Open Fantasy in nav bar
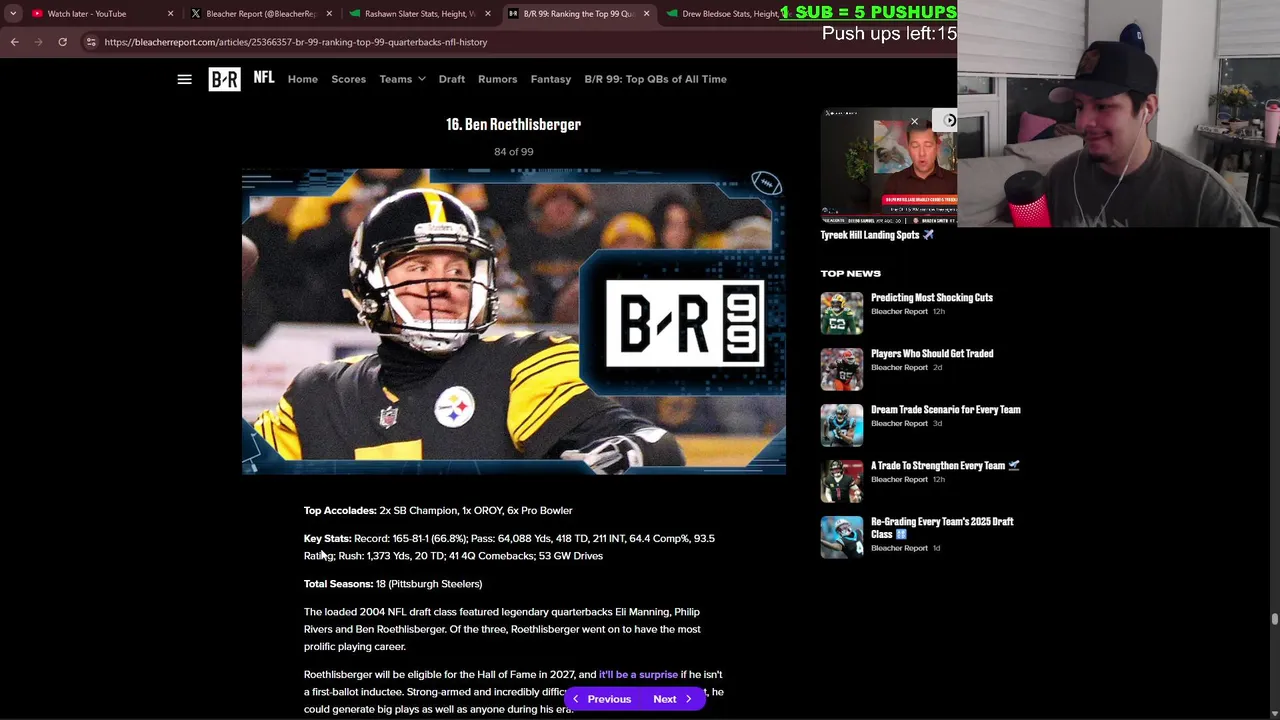 (551, 79)
